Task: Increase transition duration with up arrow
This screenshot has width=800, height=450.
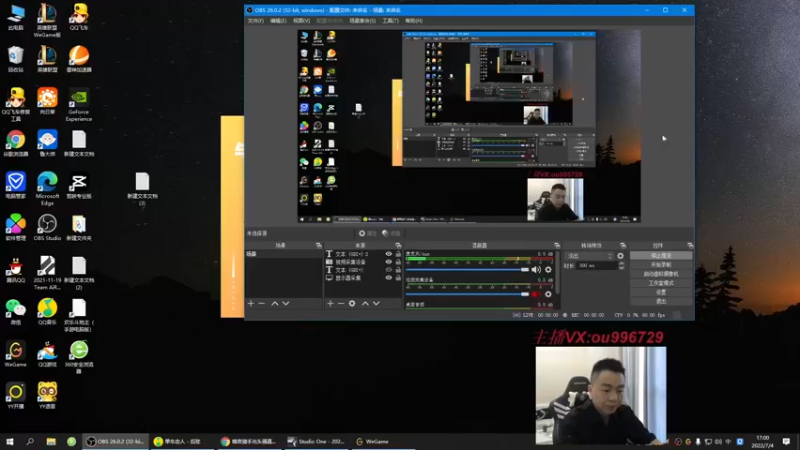Action: tap(621, 264)
